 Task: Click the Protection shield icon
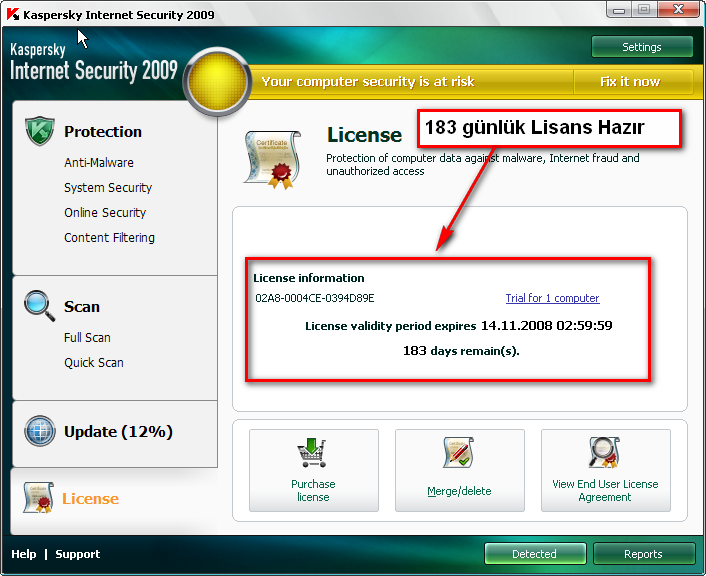click(40, 131)
